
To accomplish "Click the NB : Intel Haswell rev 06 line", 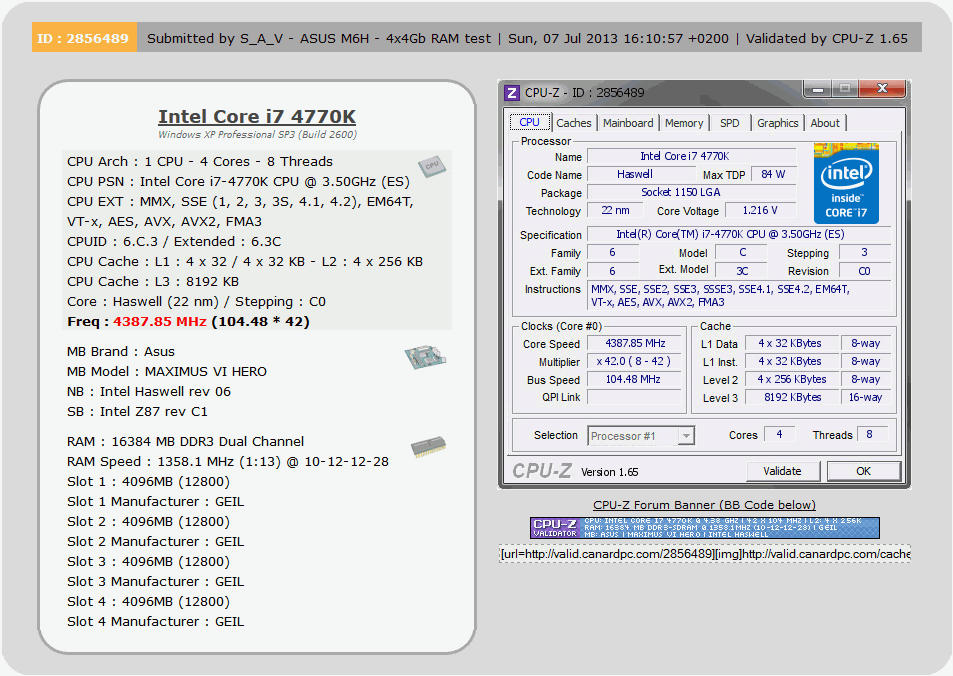I will (149, 391).
